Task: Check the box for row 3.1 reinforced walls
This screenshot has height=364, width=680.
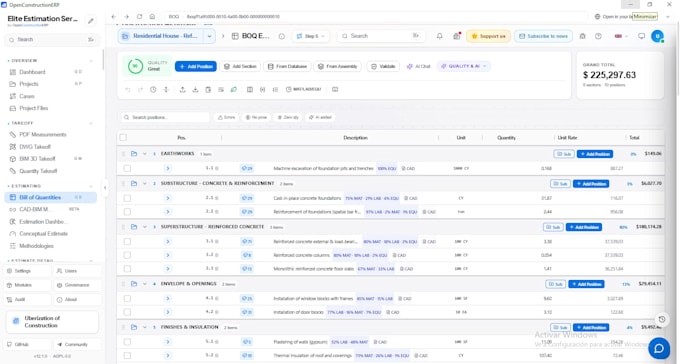Action: [127, 242]
